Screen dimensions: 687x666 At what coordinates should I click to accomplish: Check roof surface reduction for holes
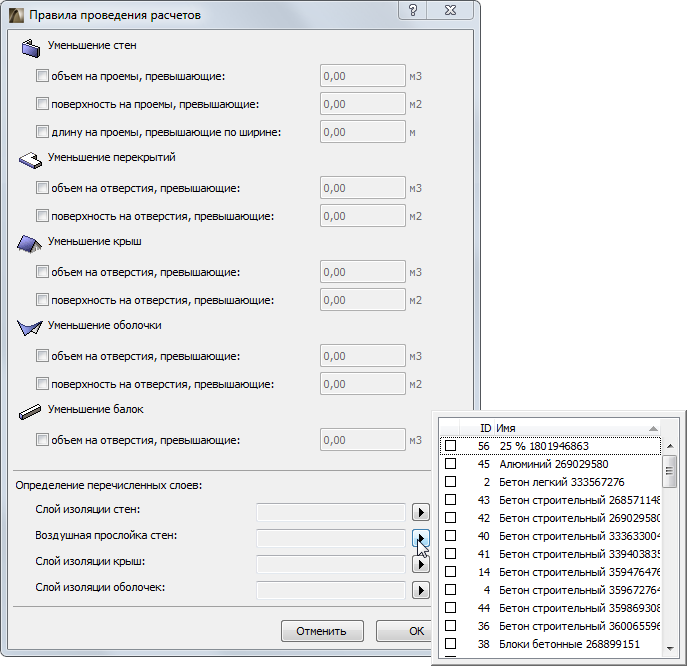pos(42,300)
